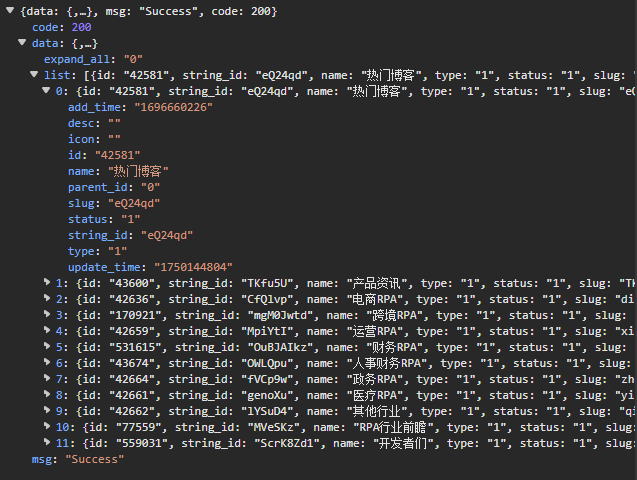Expand list item 3 跨境RPA
Image resolution: width=637 pixels, height=480 pixels.
point(47,314)
